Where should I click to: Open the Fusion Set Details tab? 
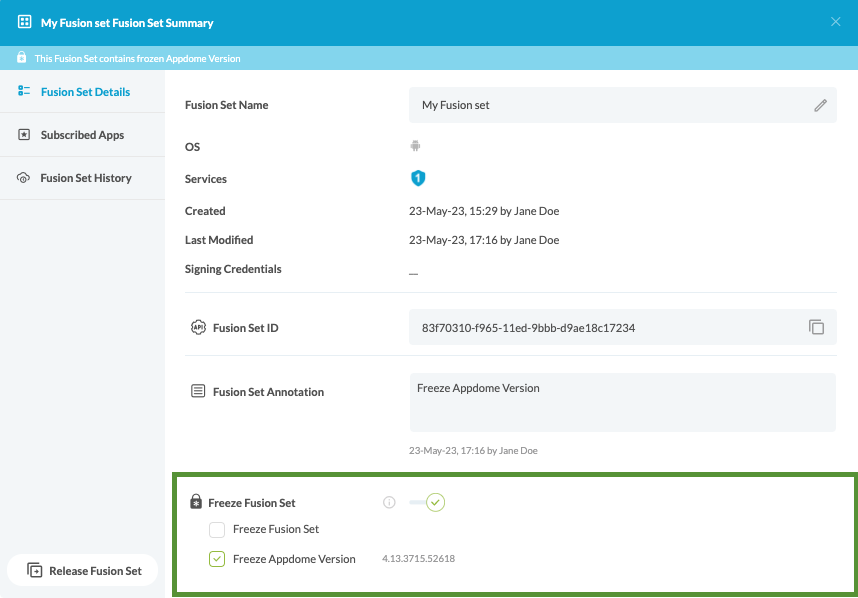[84, 92]
